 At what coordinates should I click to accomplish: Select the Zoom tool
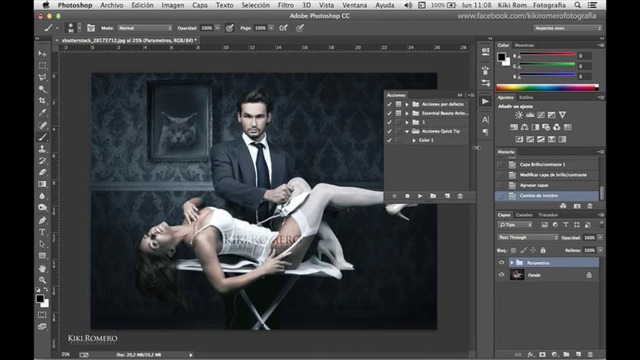[42, 280]
